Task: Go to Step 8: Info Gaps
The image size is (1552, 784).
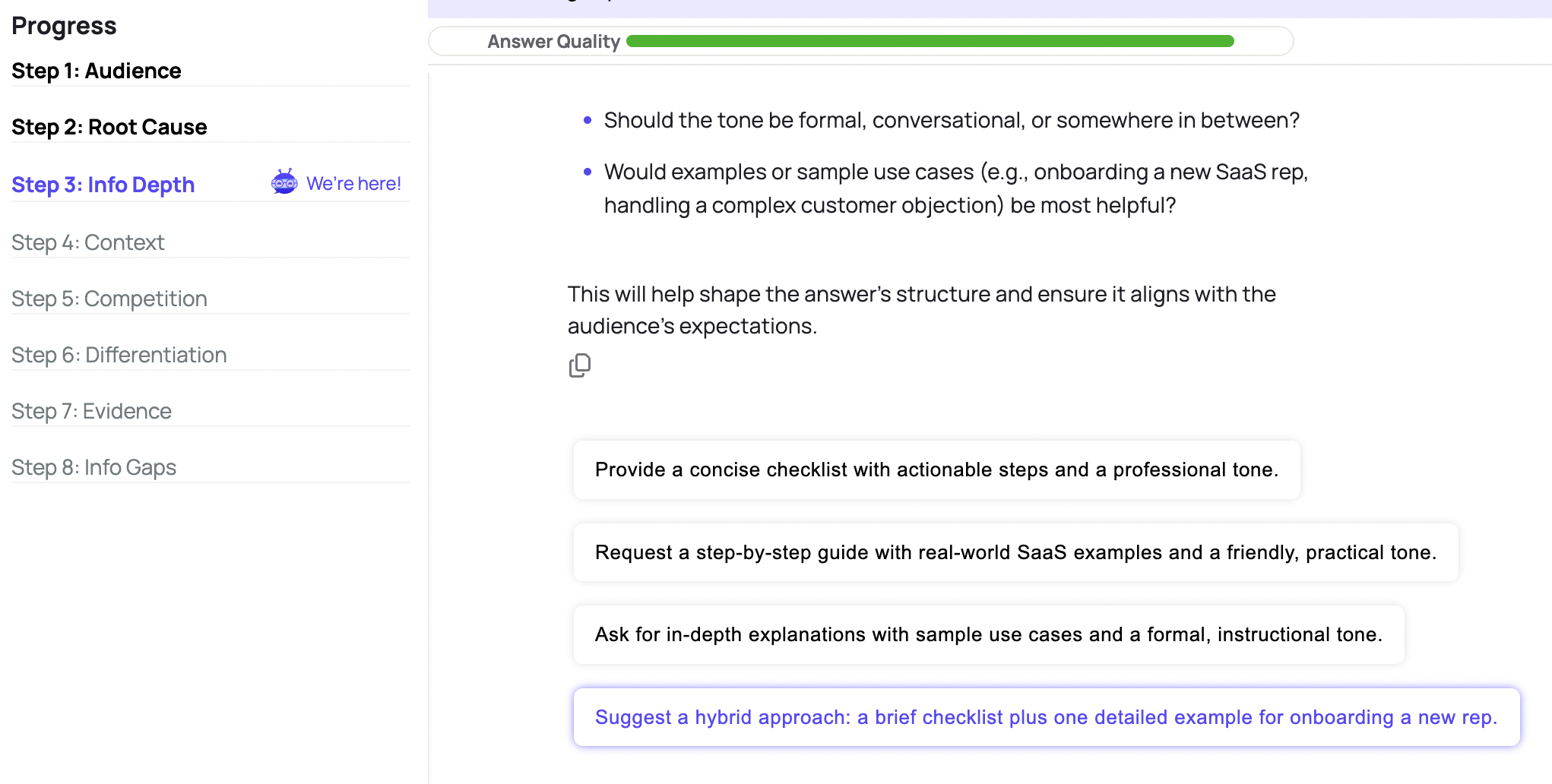Action: click(x=94, y=467)
